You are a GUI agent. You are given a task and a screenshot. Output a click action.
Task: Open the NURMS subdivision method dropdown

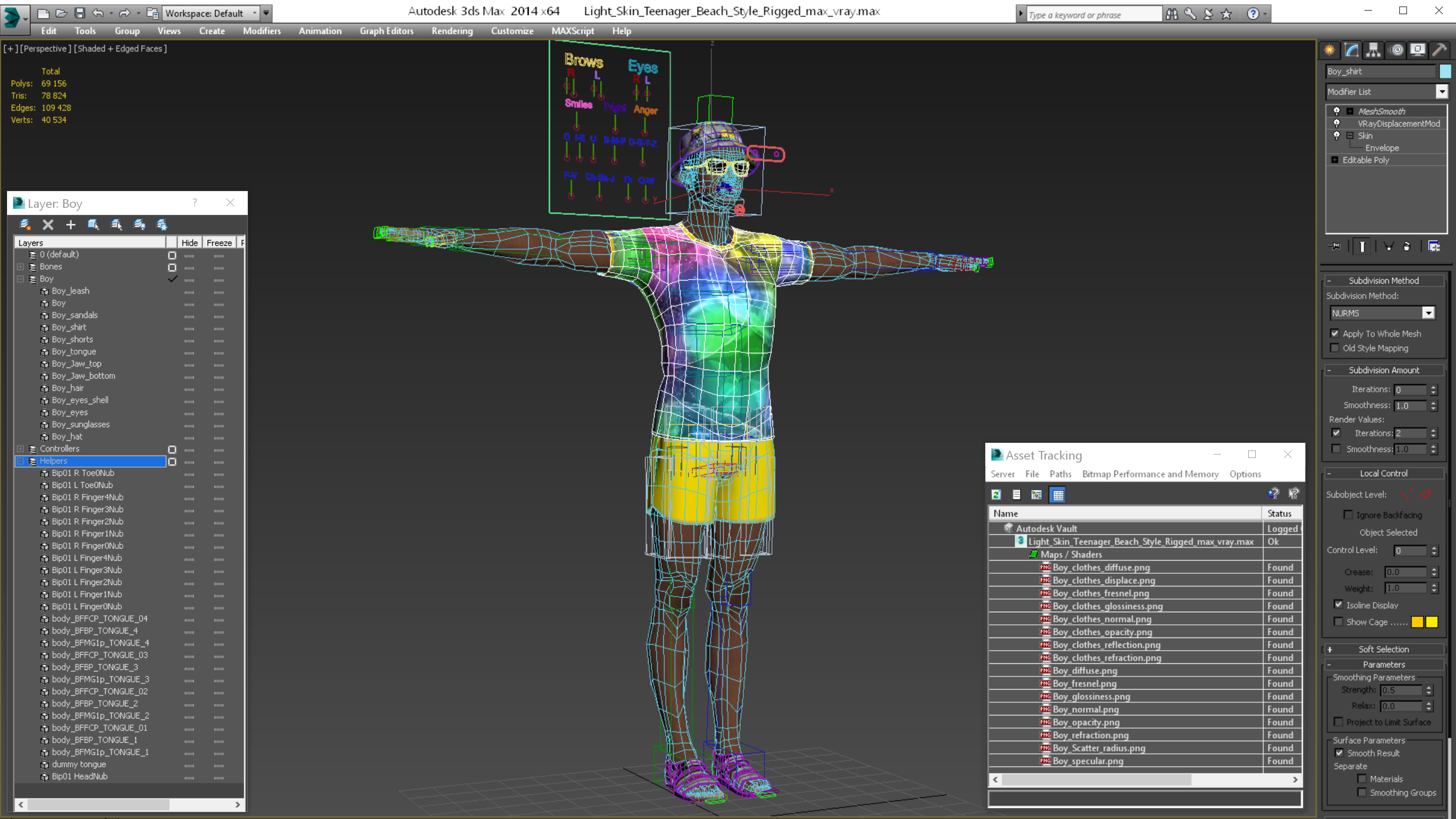[x=1428, y=313]
